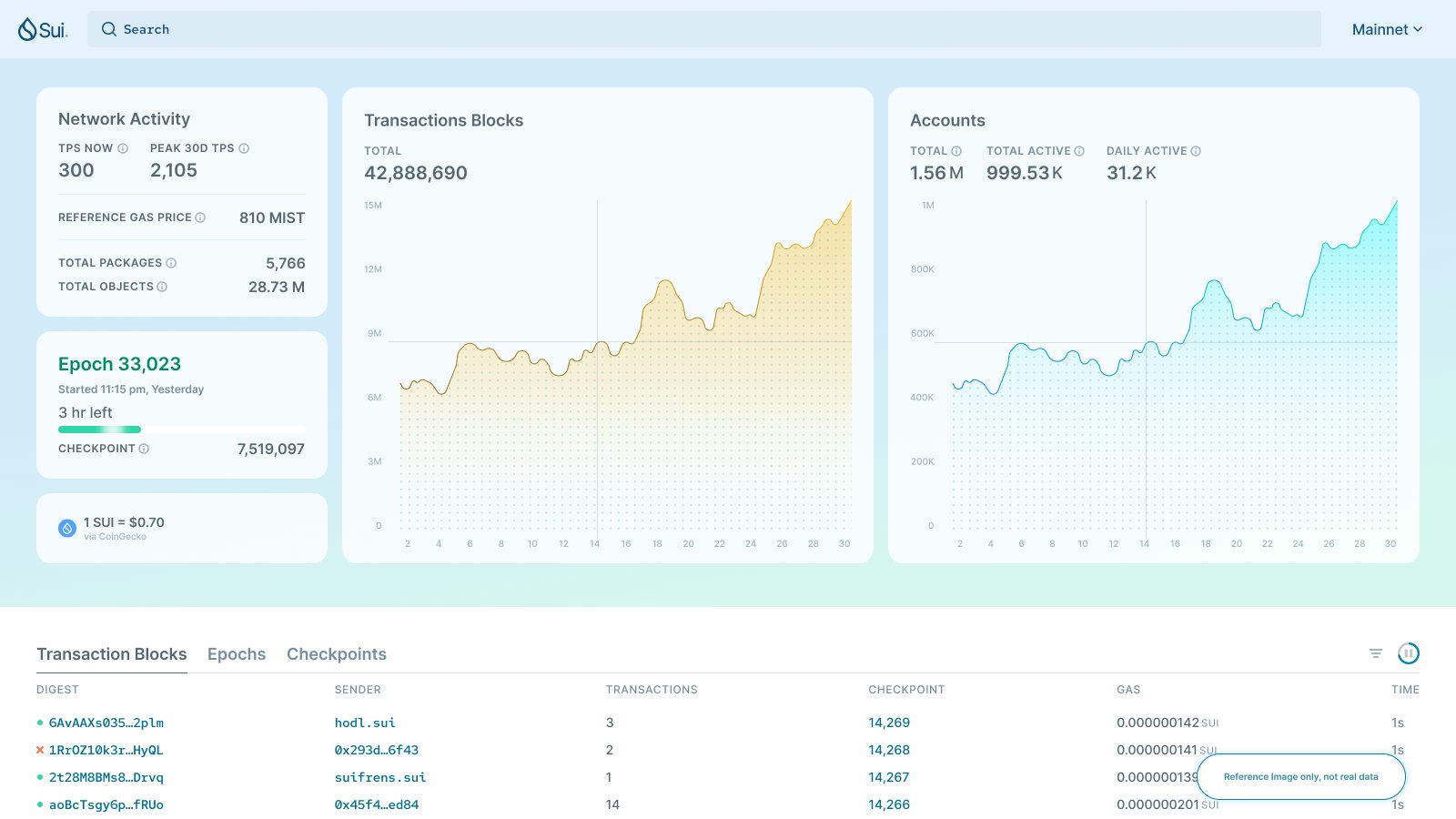Click the SUI coin icon next to the price
This screenshot has height=819, width=1456.
(66, 527)
